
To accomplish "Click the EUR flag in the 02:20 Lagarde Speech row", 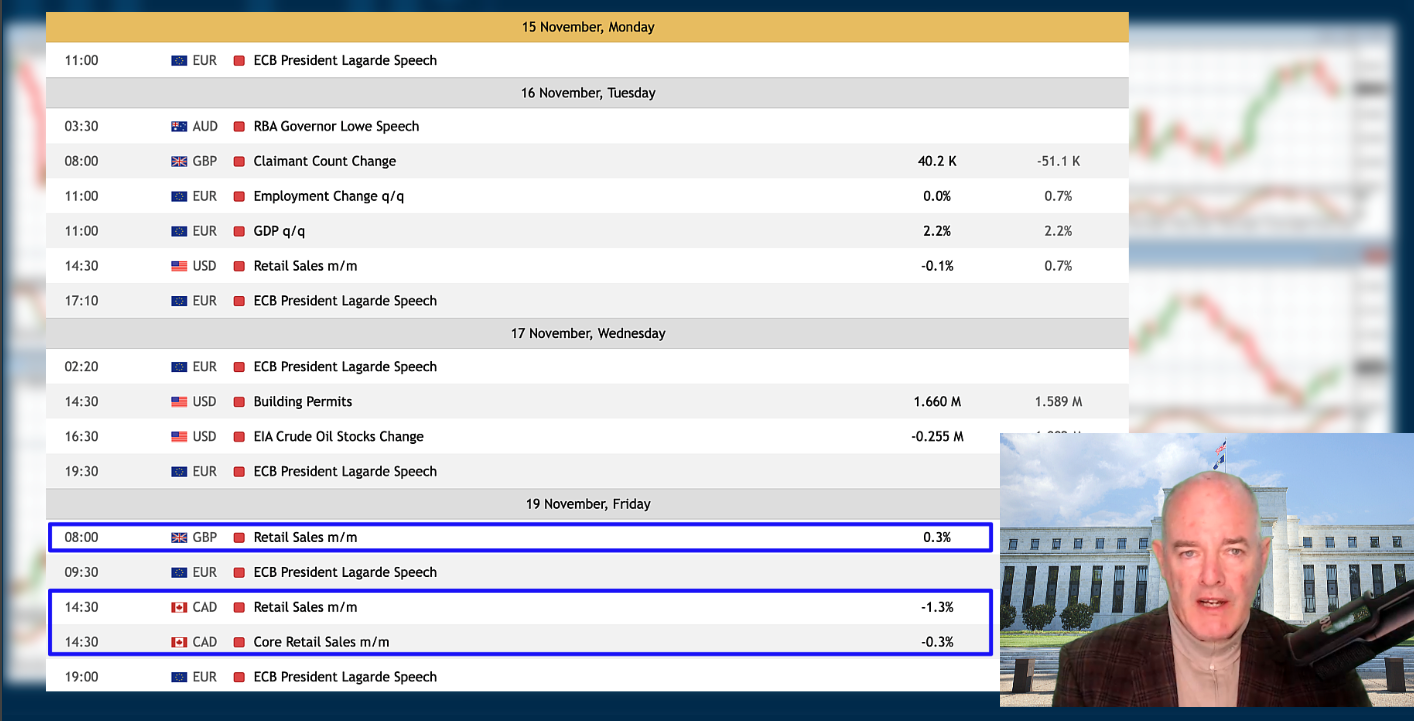I will [x=179, y=367].
